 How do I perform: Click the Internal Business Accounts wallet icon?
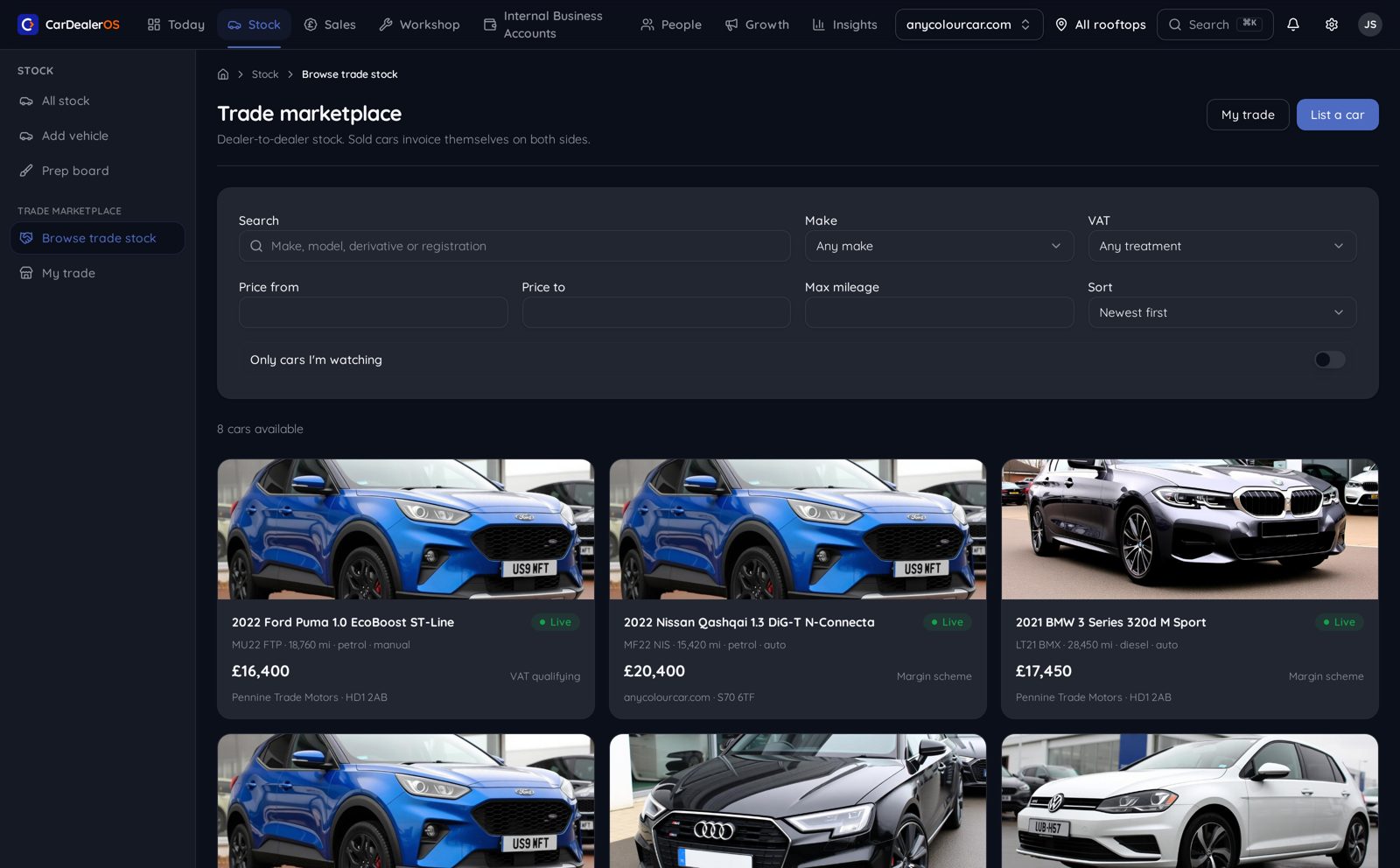490,24
